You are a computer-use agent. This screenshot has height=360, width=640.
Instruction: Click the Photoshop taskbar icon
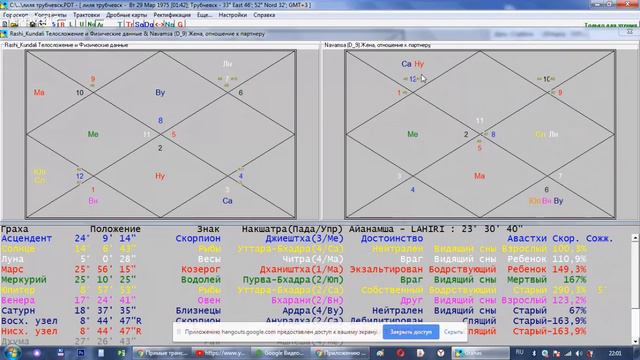[81, 353]
